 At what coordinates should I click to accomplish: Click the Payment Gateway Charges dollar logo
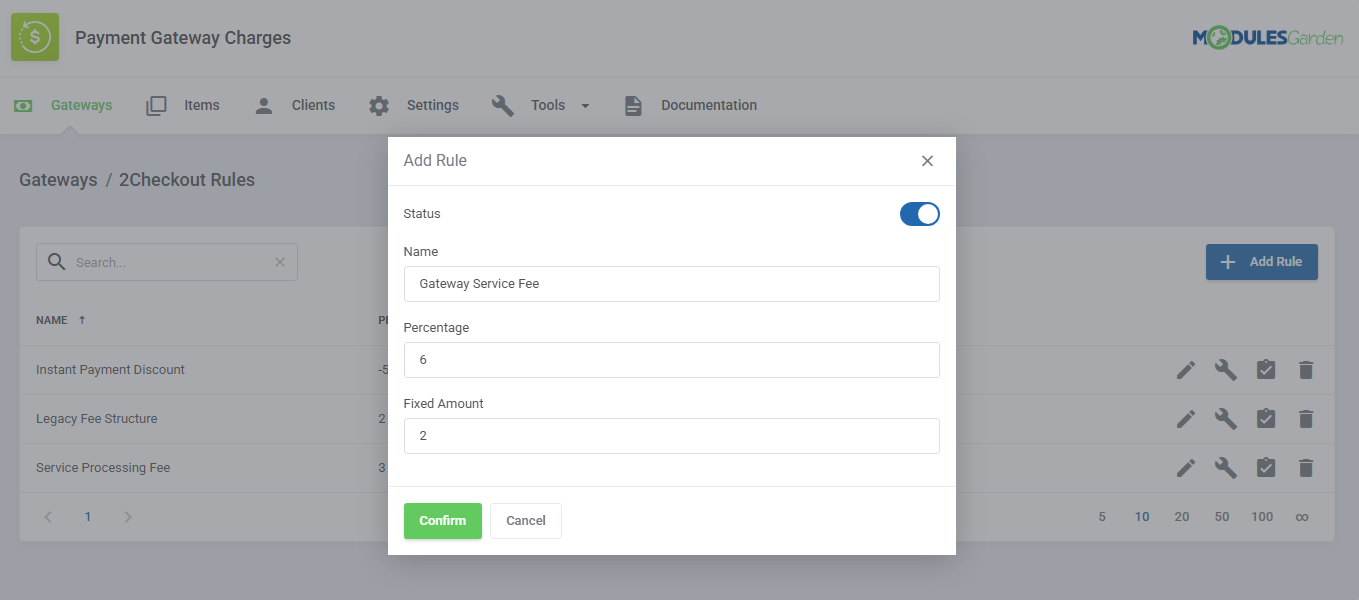35,36
